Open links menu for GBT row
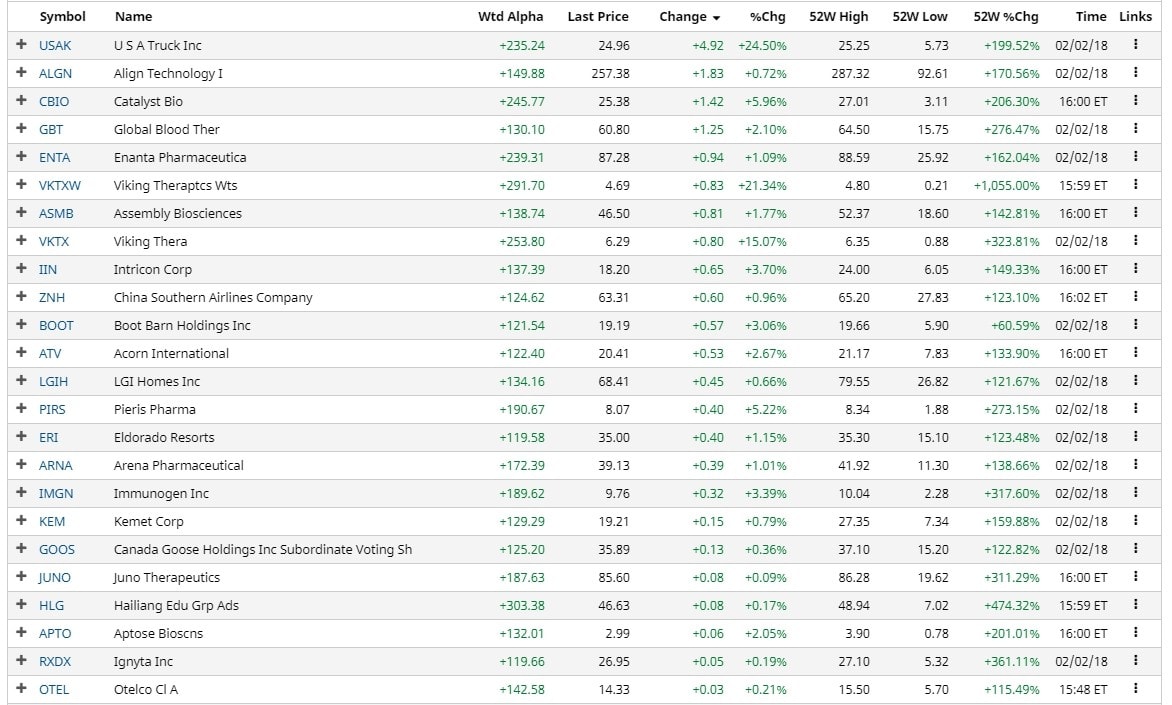This screenshot has width=1172, height=705. [1136, 129]
